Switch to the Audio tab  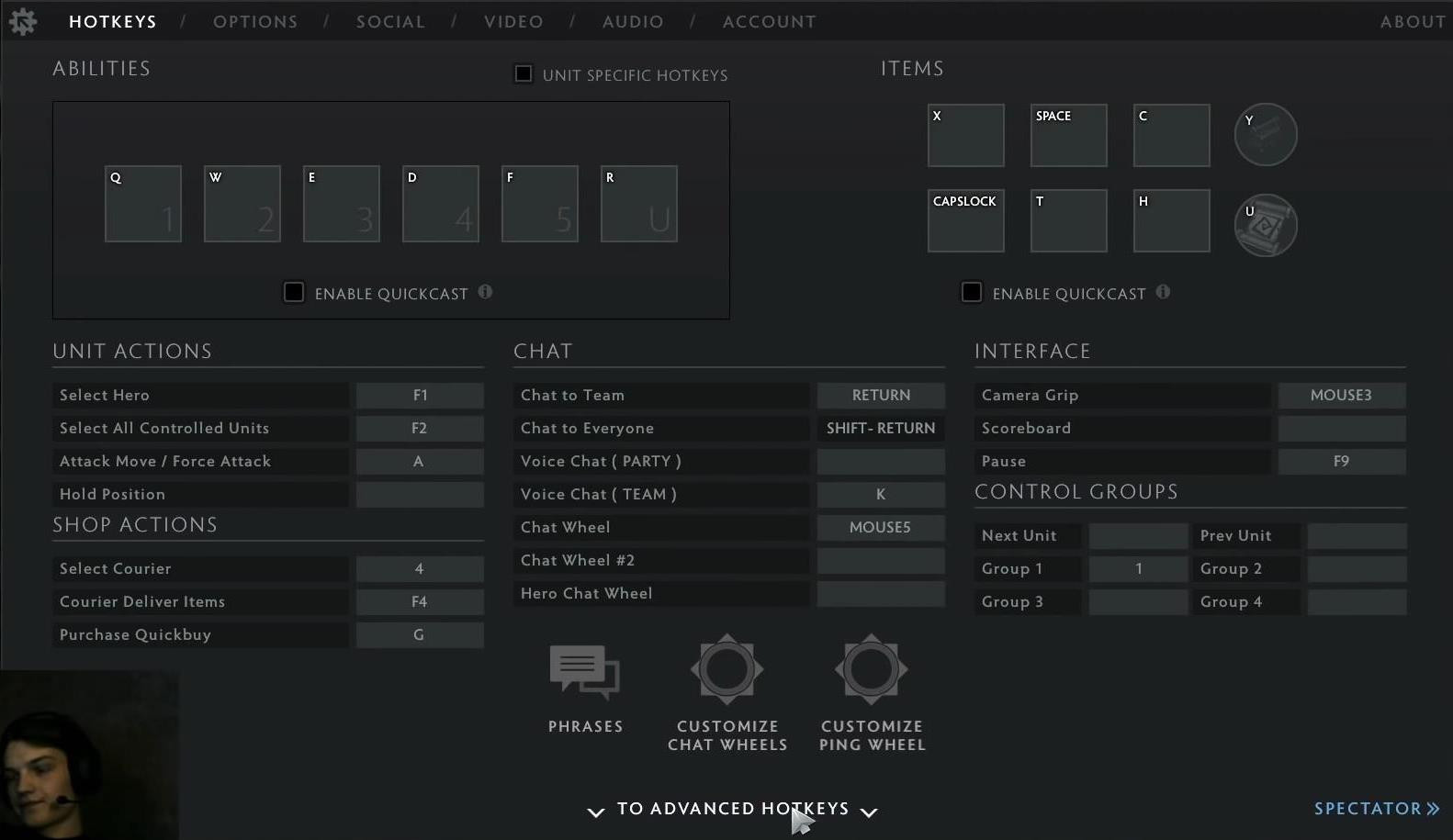click(x=633, y=21)
